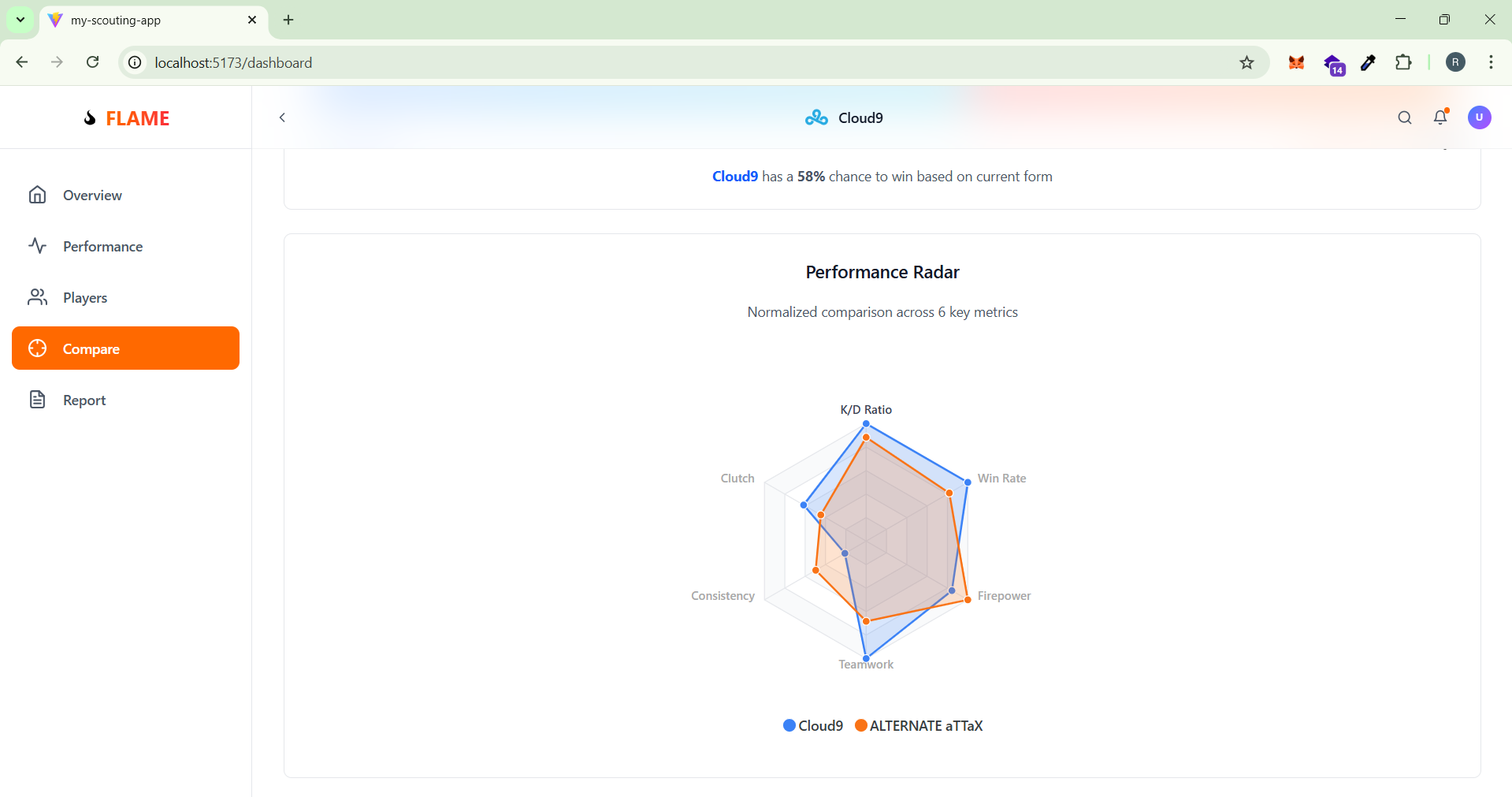Image resolution: width=1512 pixels, height=797 pixels.
Task: Toggle Cloud9 series in radar legend
Action: pyautogui.click(x=813, y=725)
